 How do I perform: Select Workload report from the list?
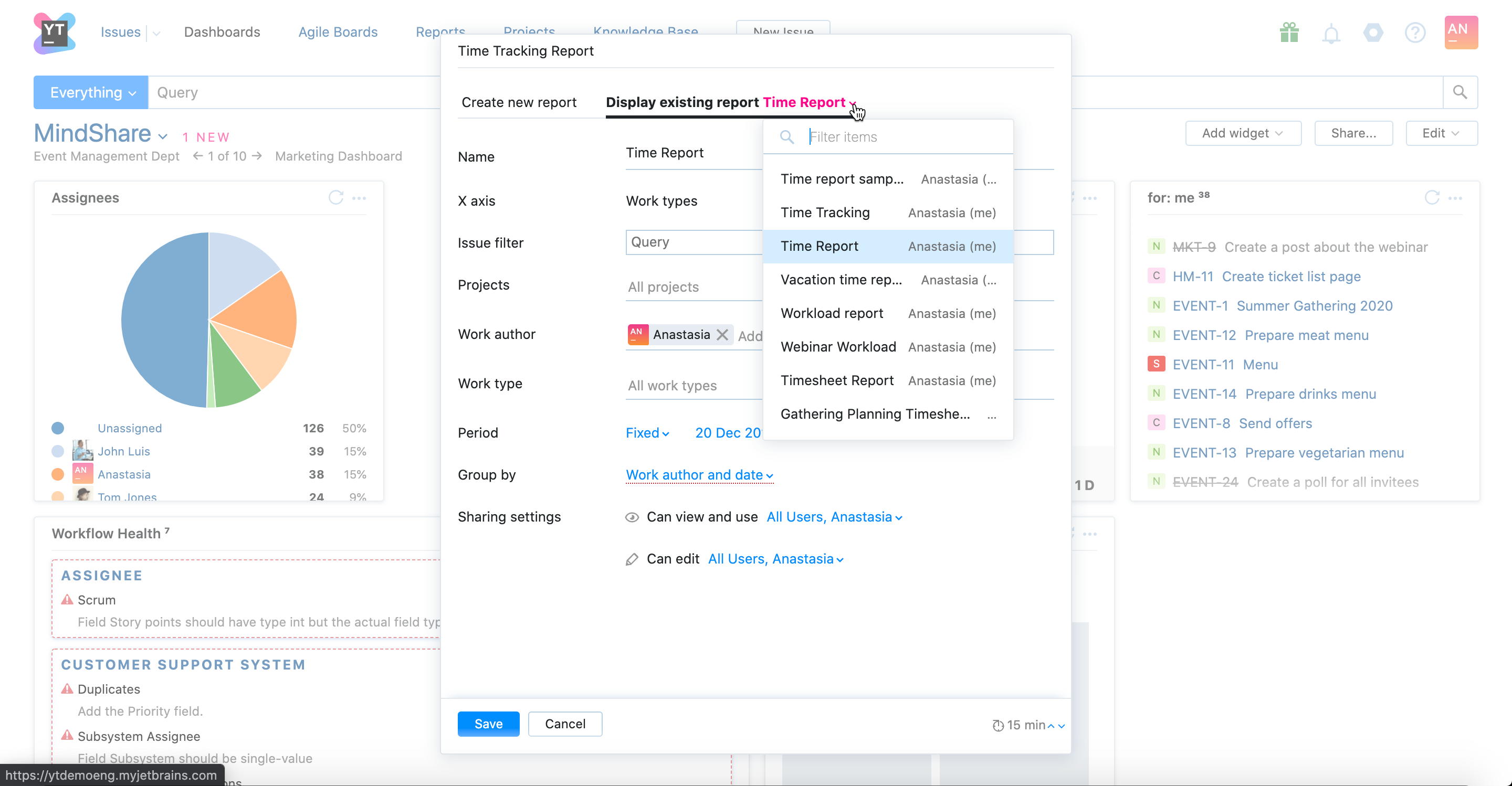pyautogui.click(x=831, y=313)
